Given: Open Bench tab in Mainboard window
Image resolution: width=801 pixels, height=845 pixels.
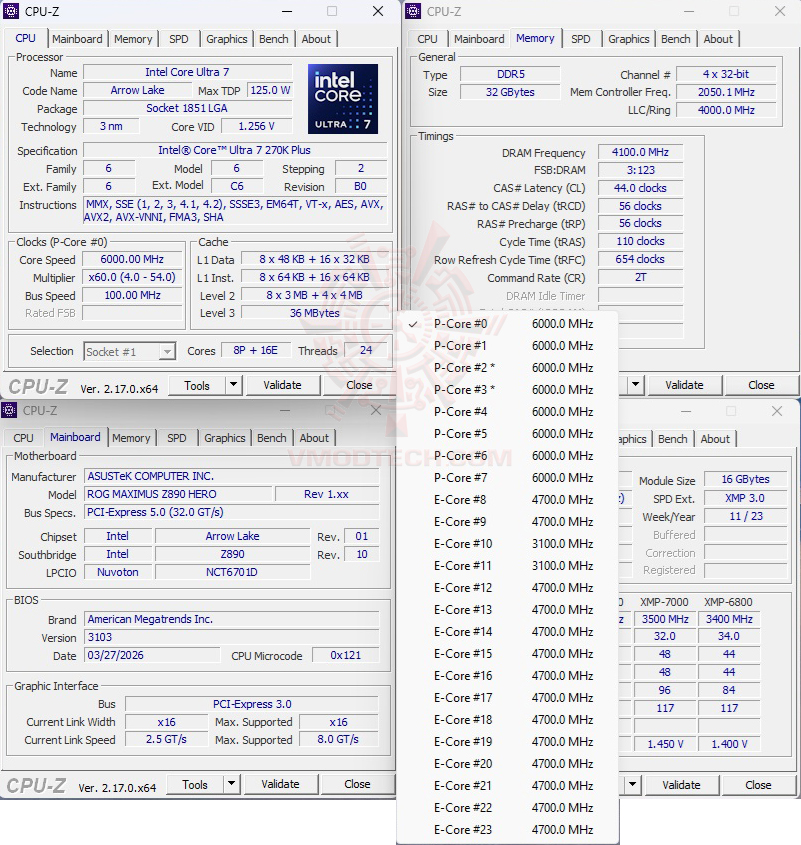Looking at the screenshot, I should tap(272, 438).
